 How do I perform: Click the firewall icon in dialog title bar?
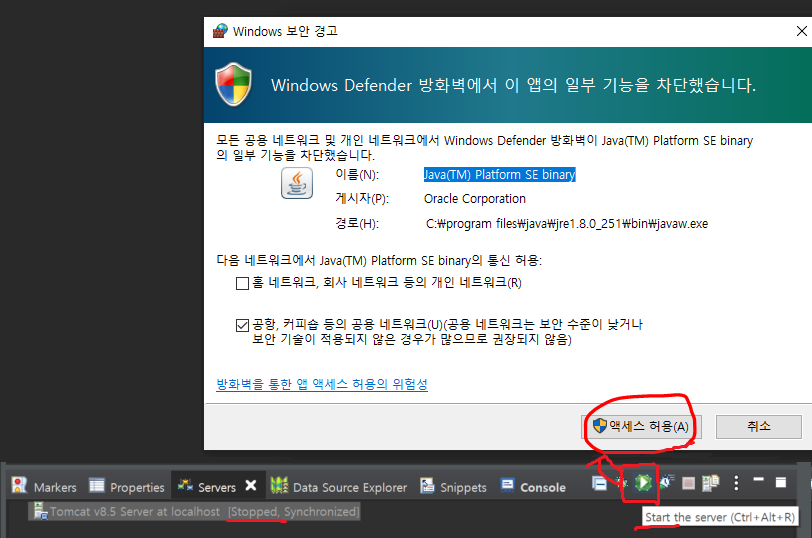(220, 31)
